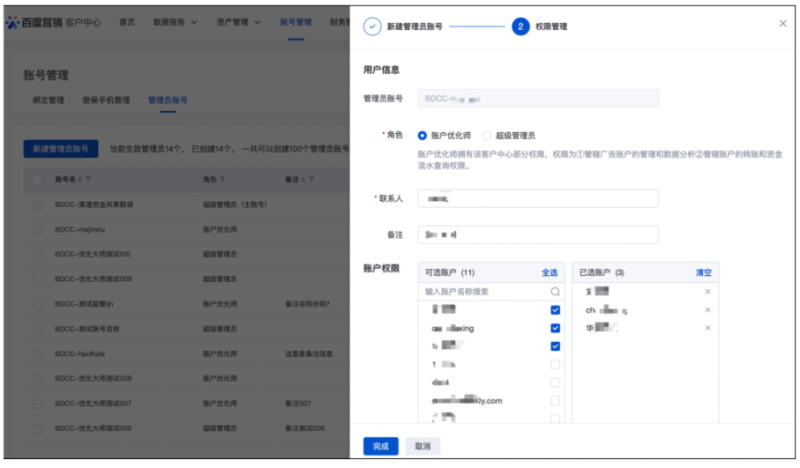This screenshot has width=800, height=468.
Task: Remove the selected account starting with '华'
Action: point(707,328)
